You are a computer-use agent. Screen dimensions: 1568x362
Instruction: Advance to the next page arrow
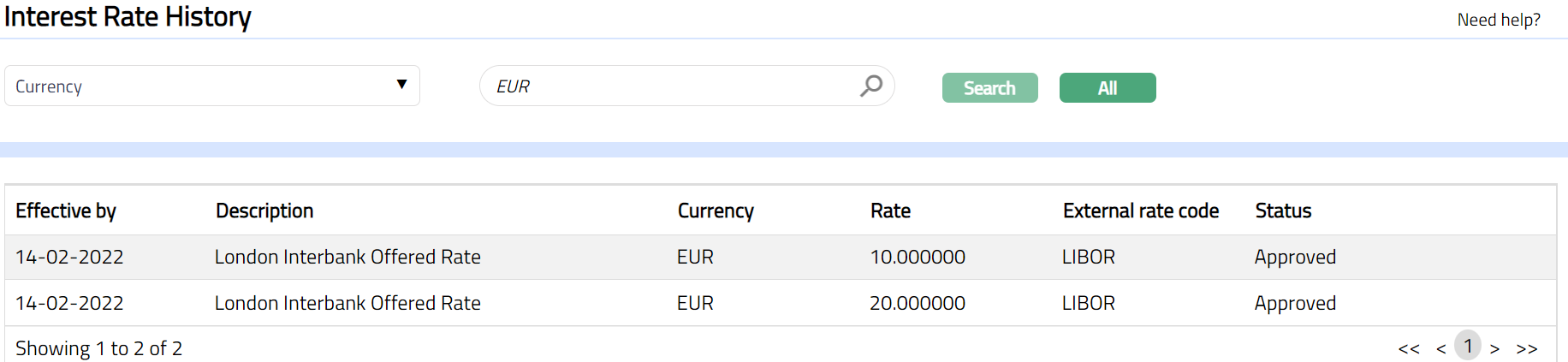coord(1494,348)
